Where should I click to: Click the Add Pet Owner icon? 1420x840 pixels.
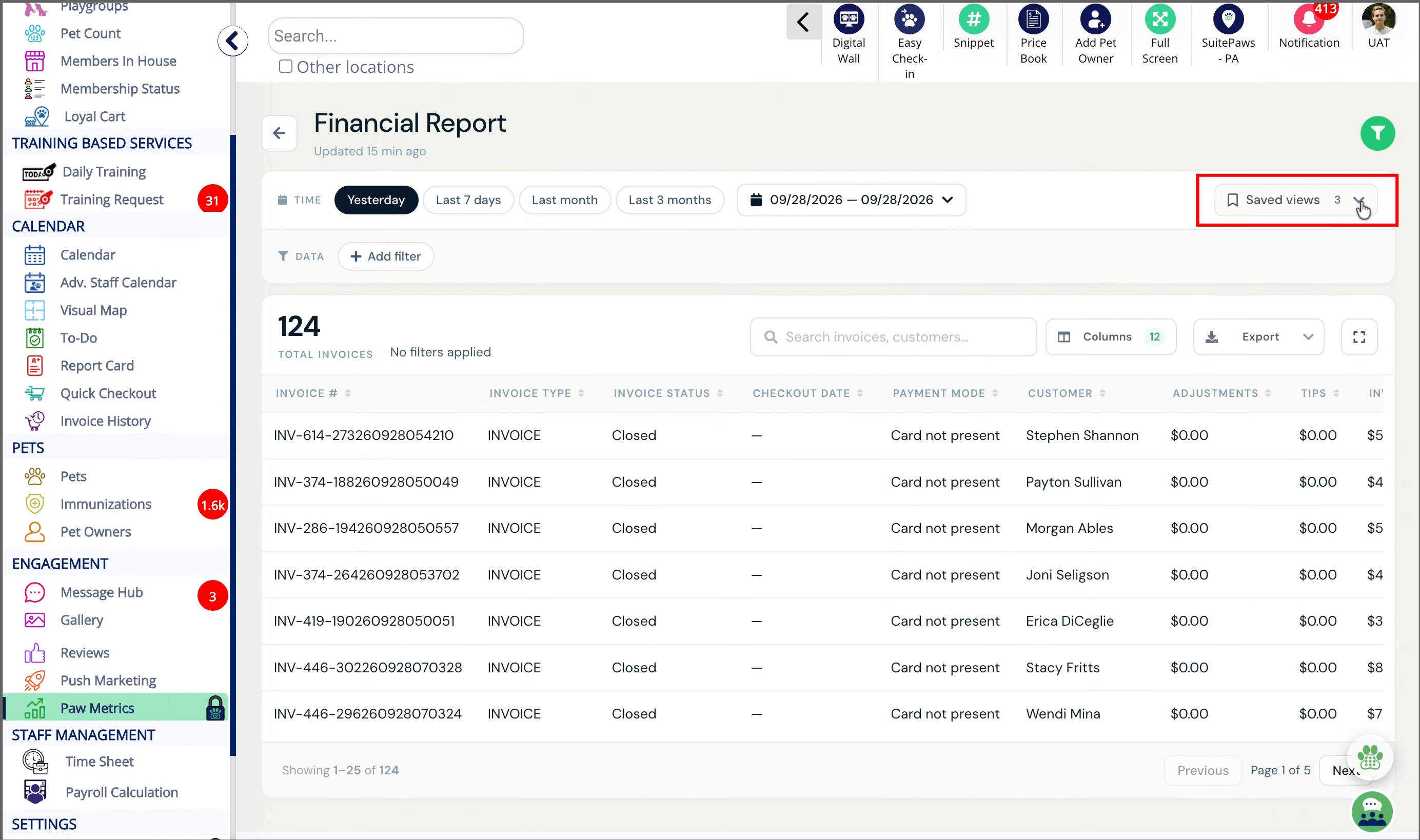pyautogui.click(x=1095, y=19)
